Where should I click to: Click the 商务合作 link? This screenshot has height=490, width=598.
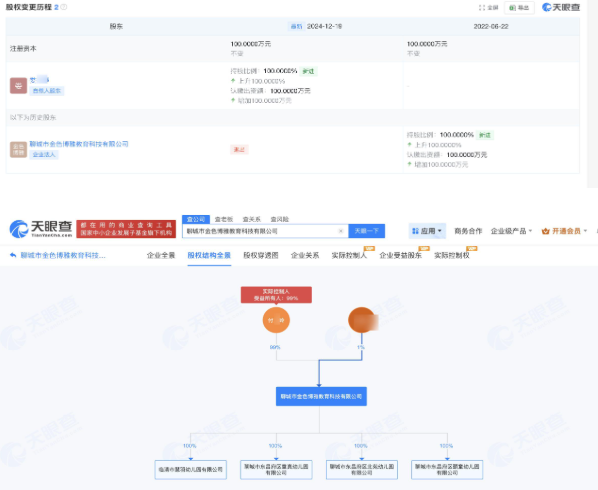(x=468, y=231)
